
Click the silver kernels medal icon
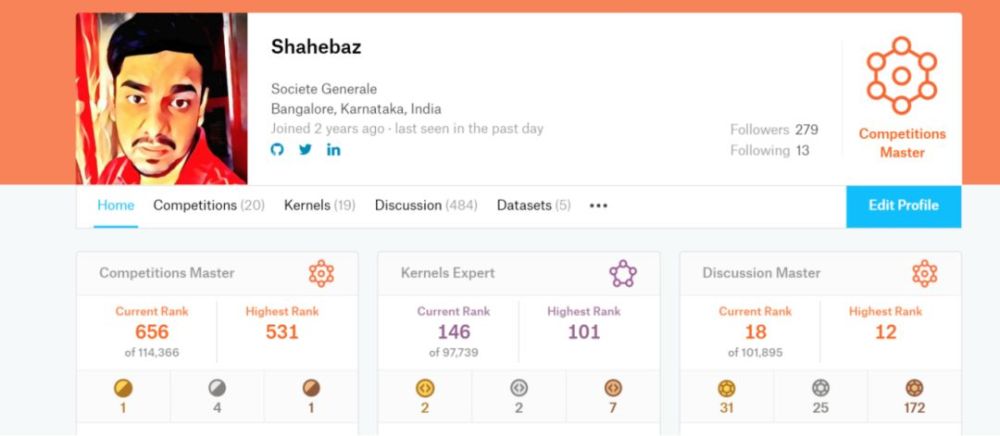coord(518,388)
